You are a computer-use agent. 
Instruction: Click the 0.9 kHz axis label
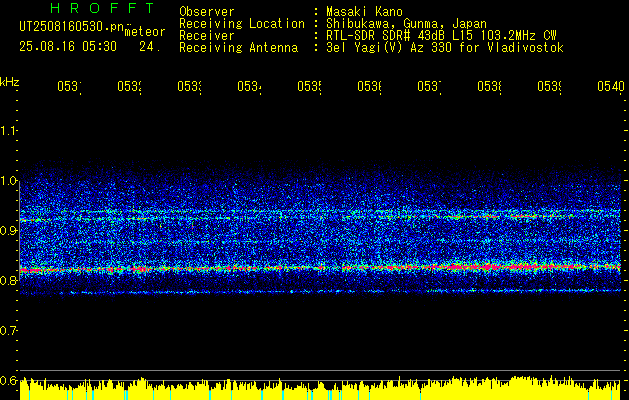click(8, 230)
